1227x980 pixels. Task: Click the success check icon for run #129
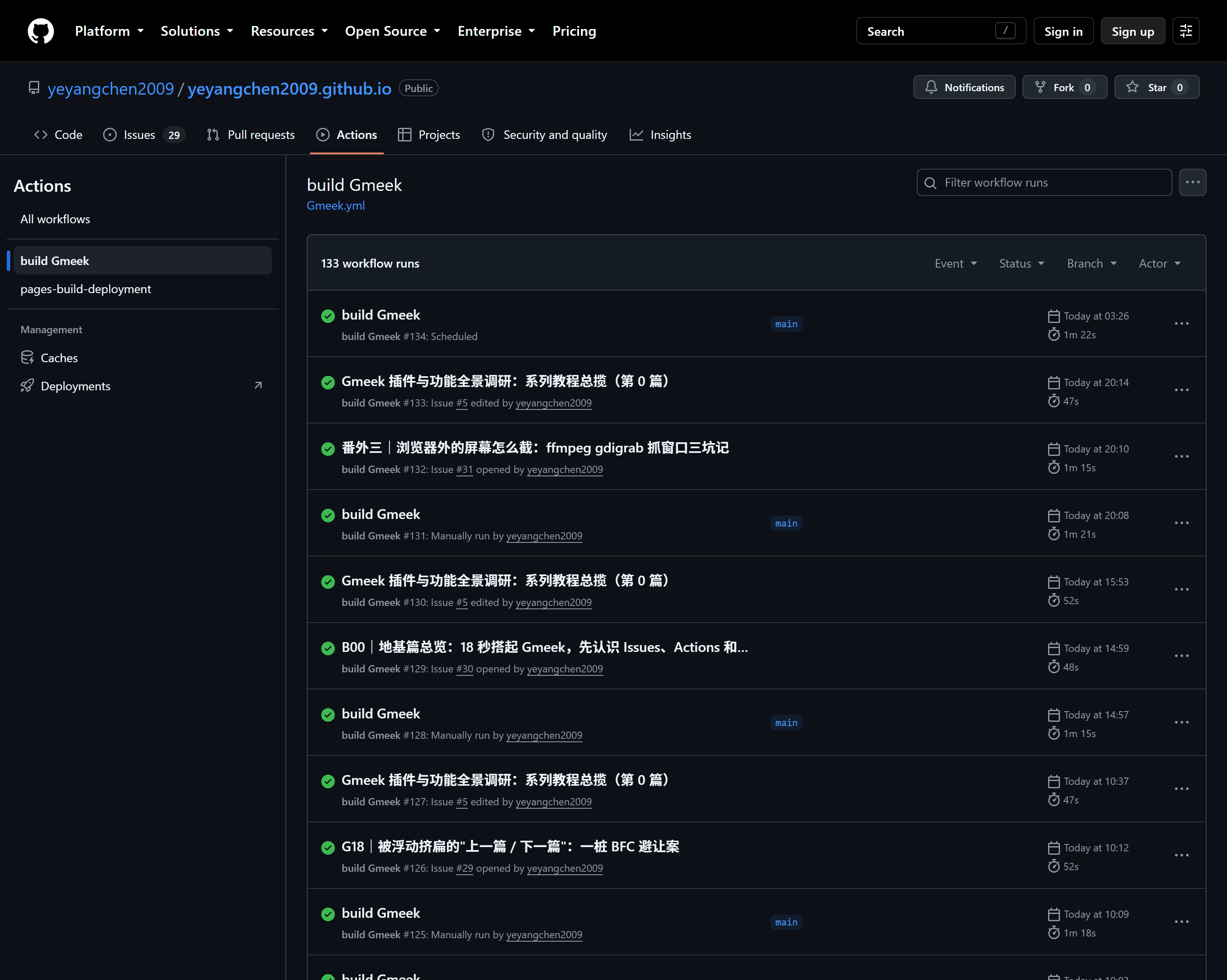click(328, 648)
